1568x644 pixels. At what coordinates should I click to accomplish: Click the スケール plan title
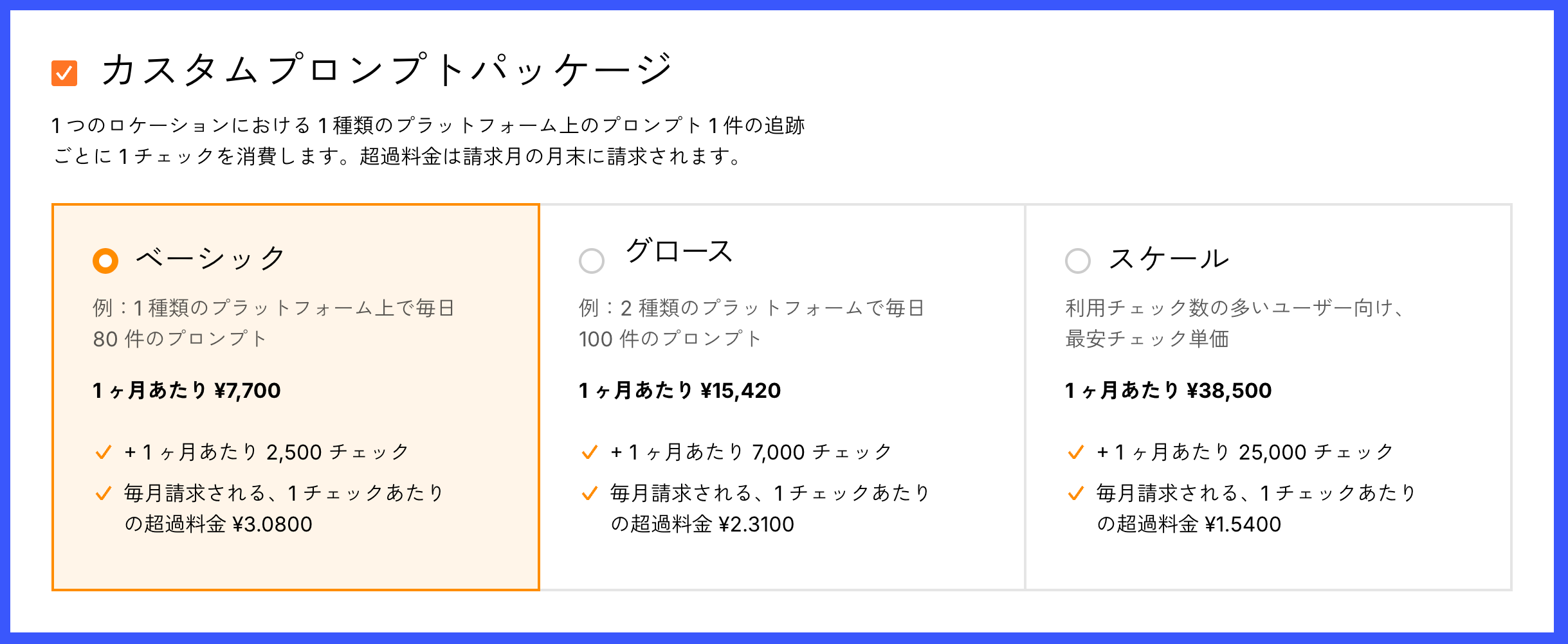click(x=1169, y=259)
